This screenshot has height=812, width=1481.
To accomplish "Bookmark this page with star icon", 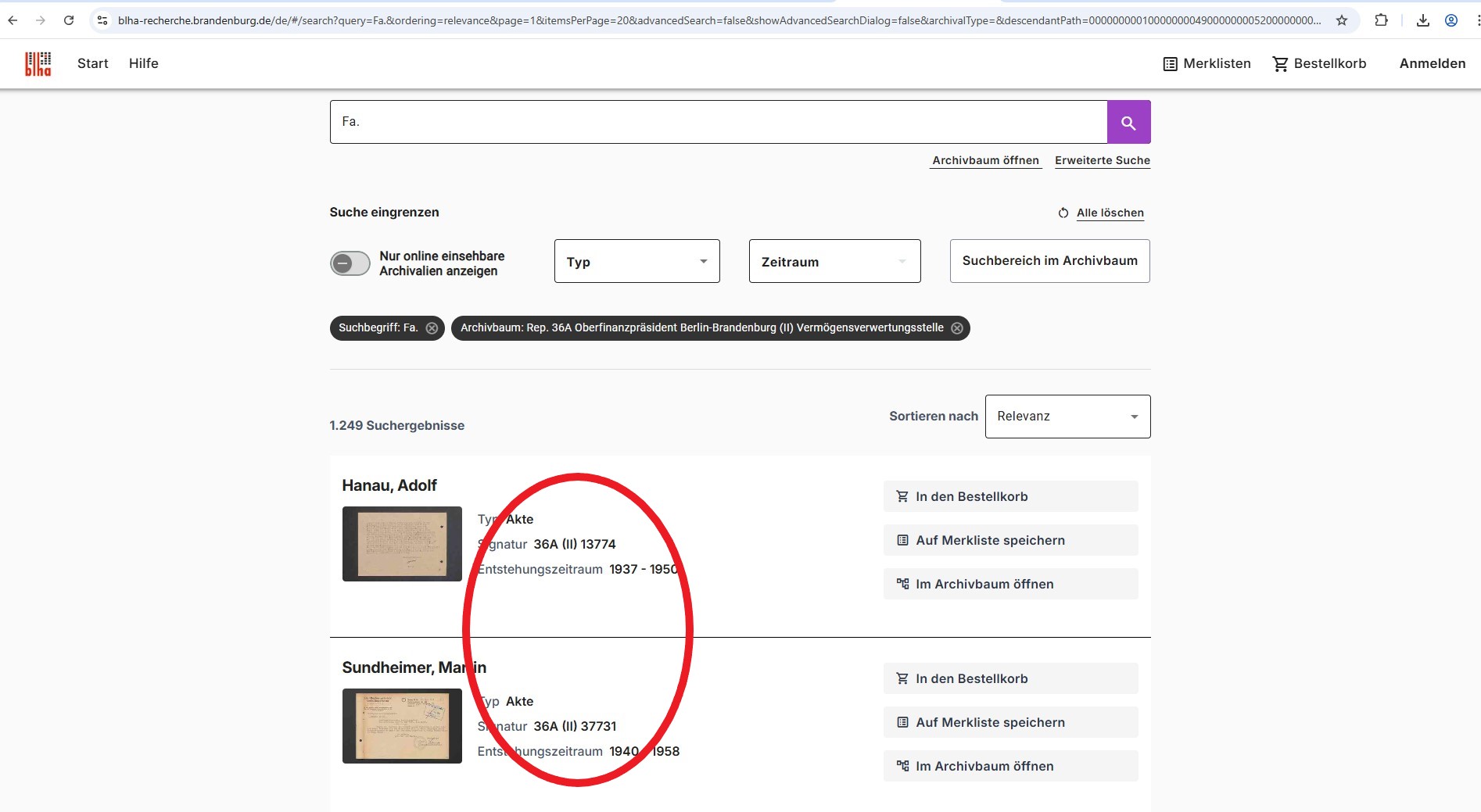I will tap(1342, 20).
